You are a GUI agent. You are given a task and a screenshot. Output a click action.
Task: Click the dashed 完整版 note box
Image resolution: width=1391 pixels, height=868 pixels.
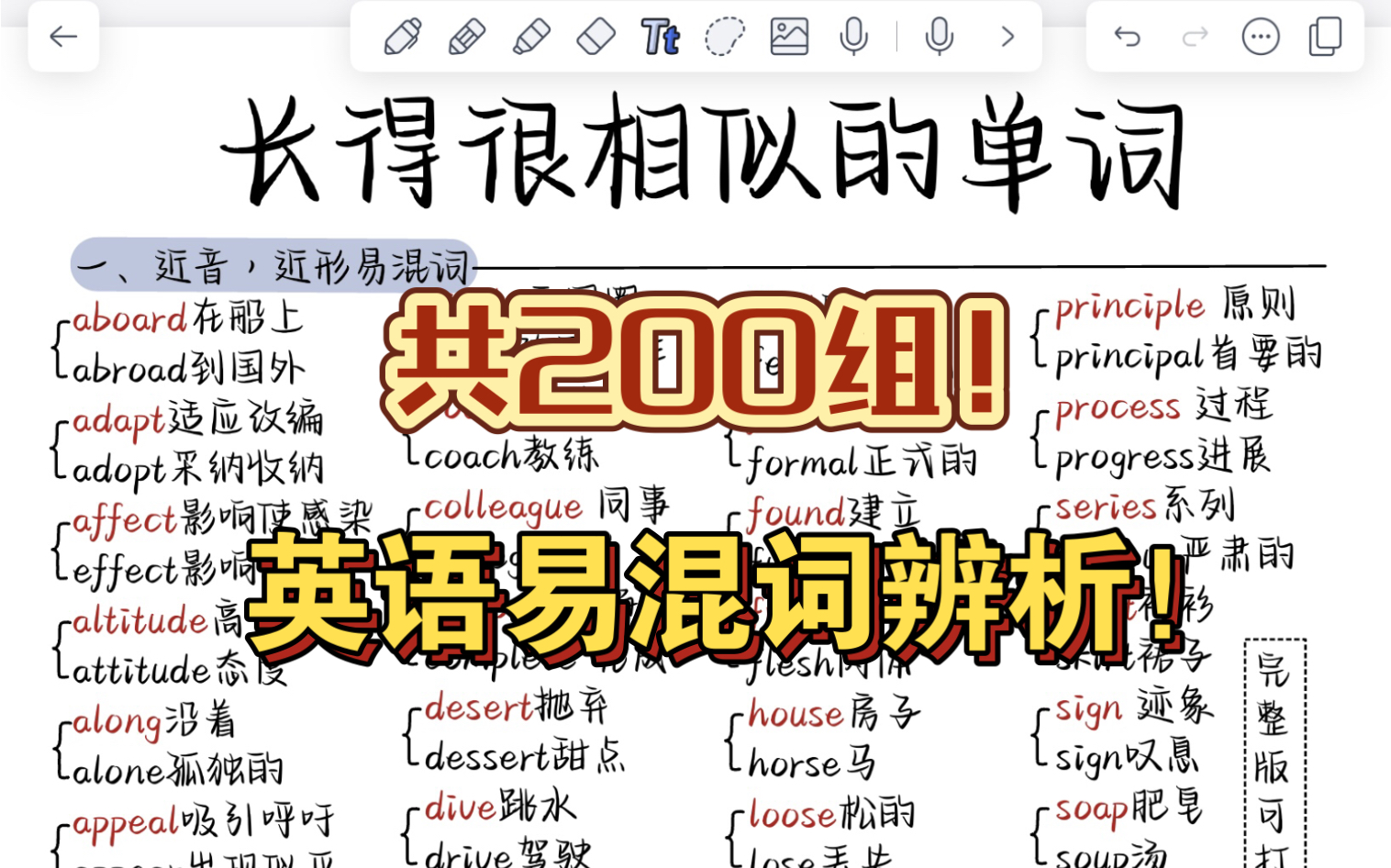1274,754
